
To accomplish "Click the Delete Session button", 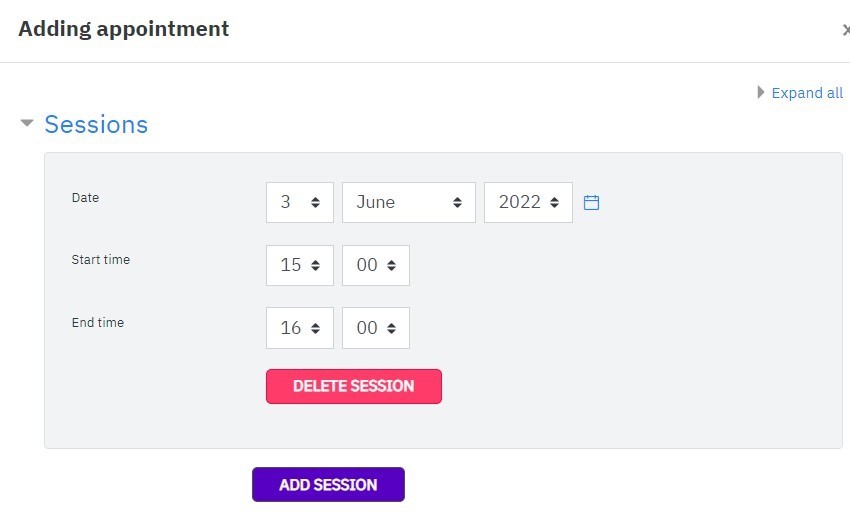I will [353, 386].
